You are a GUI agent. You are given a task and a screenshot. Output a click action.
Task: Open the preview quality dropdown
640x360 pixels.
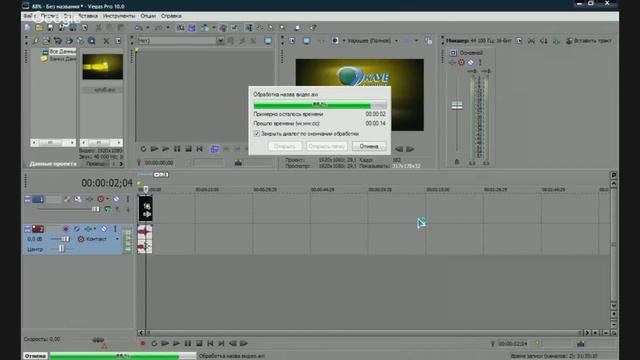coord(396,41)
